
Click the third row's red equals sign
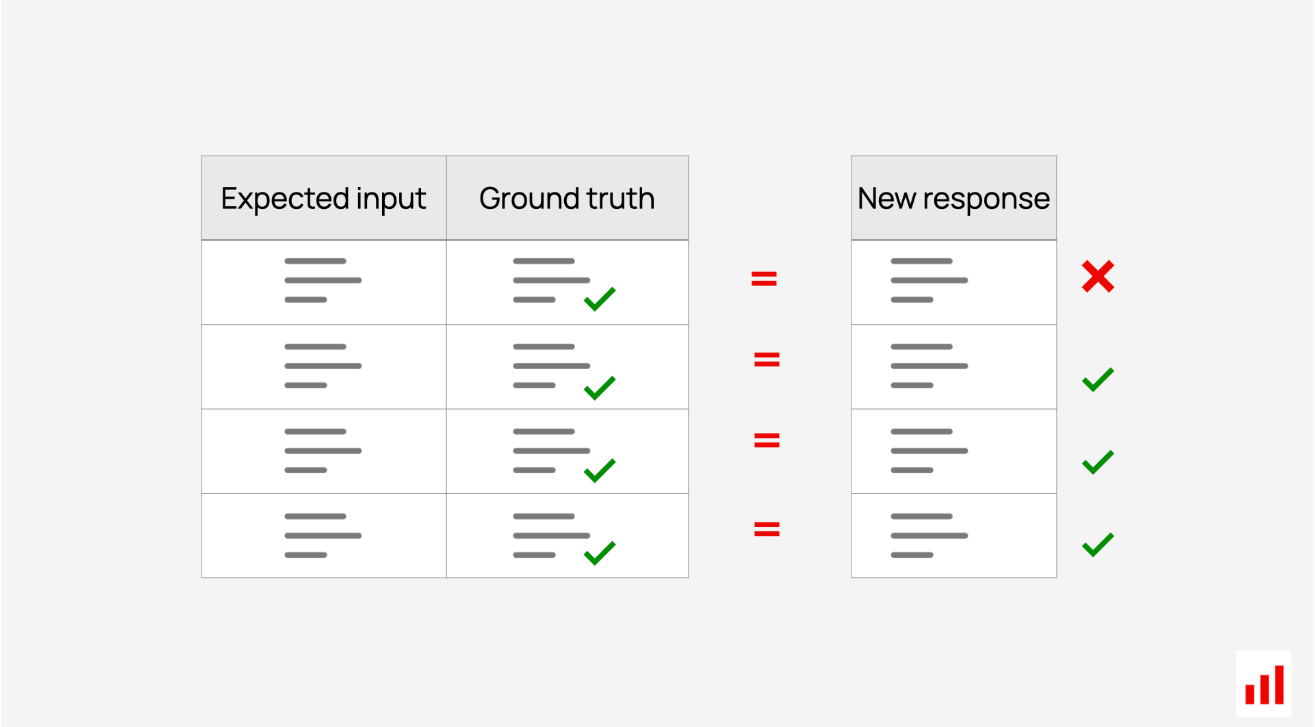(766, 441)
